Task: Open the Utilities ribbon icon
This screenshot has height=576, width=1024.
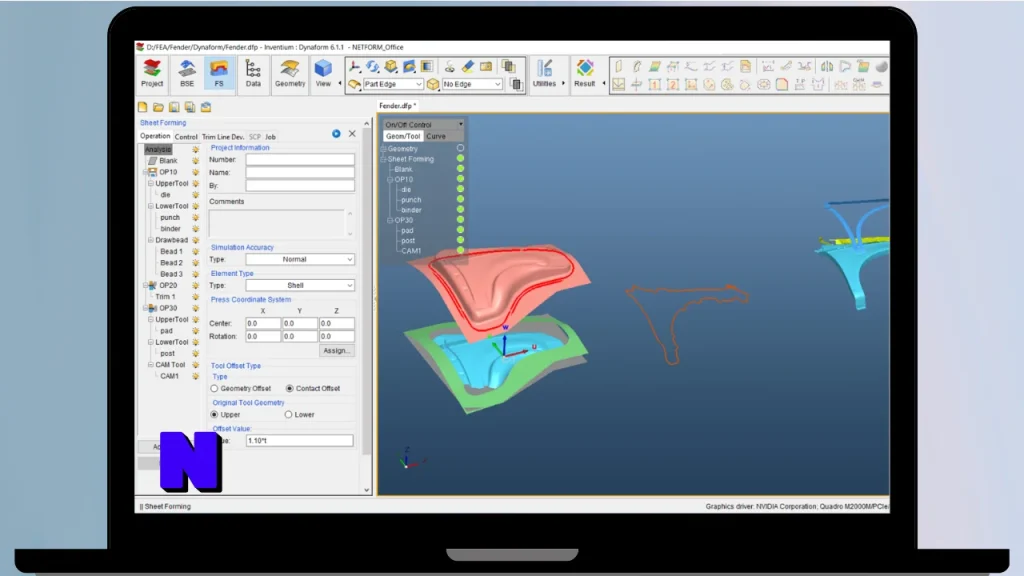Action: click(544, 72)
